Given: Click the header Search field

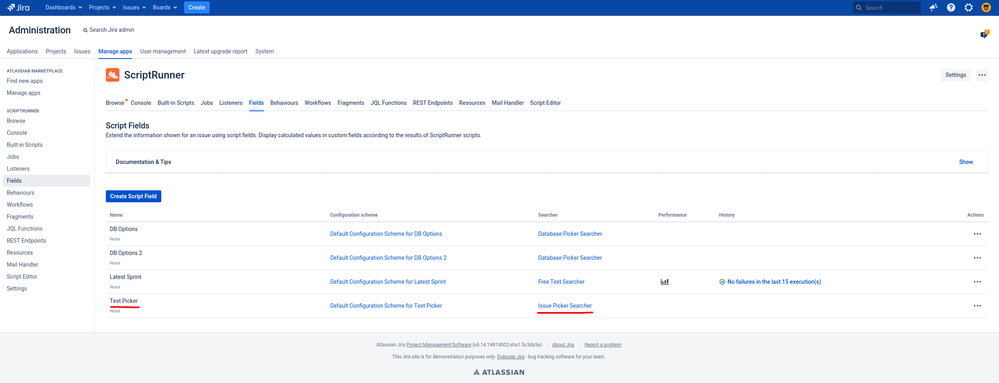Looking at the screenshot, I should point(887,8).
